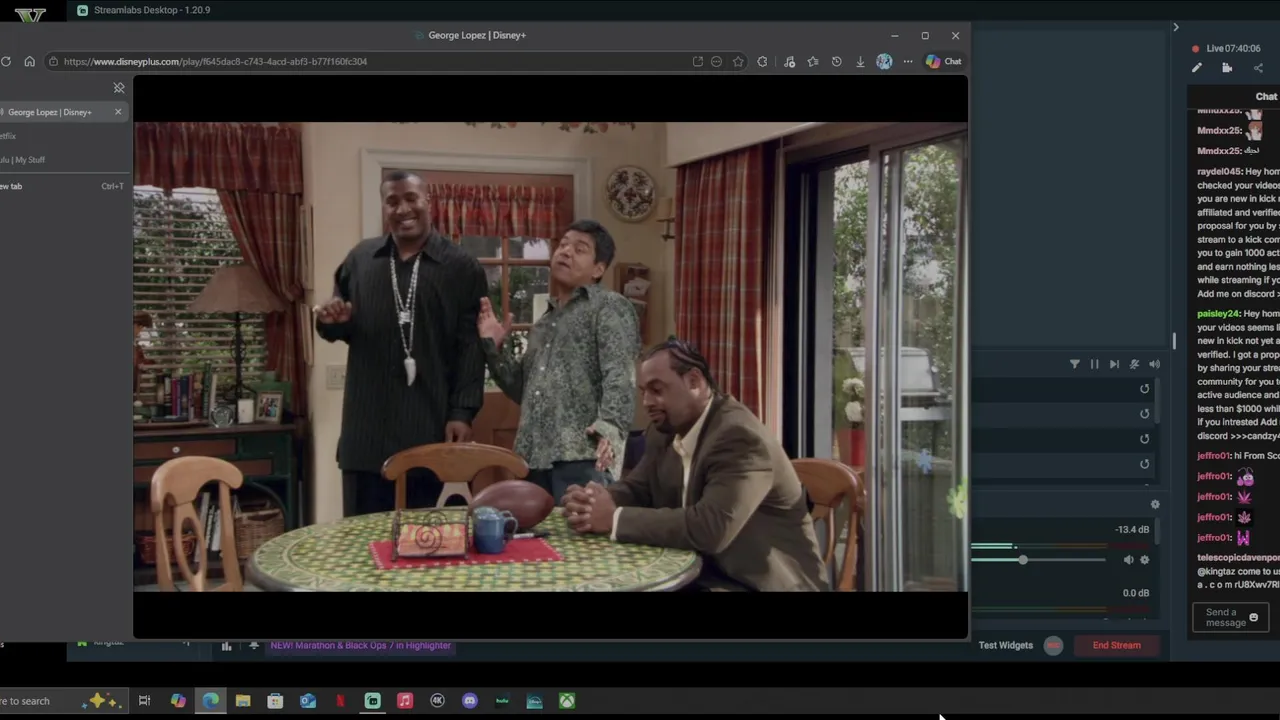Screen dimensions: 1280x720
Task: Unpin the vertical tabs pane
Action: (x=119, y=88)
